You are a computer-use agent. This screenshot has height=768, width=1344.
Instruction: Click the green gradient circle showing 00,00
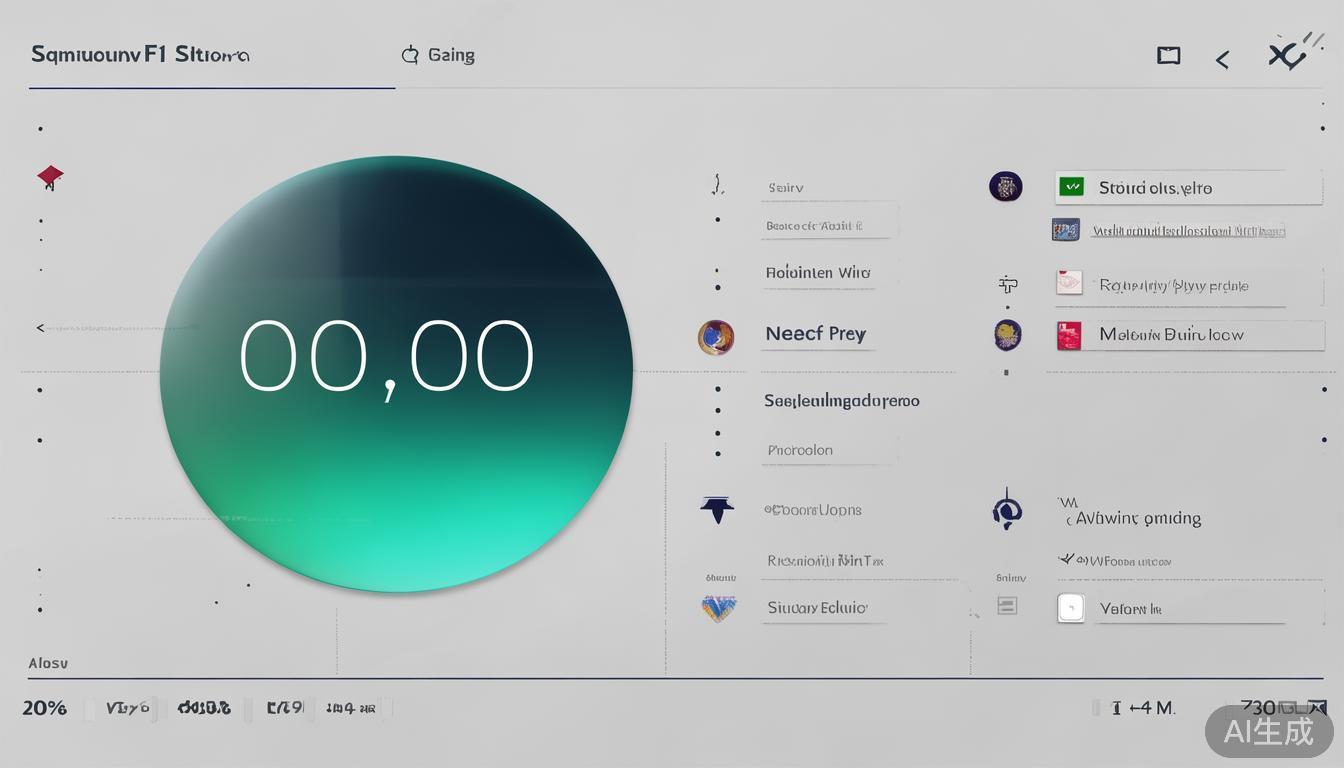coord(396,372)
